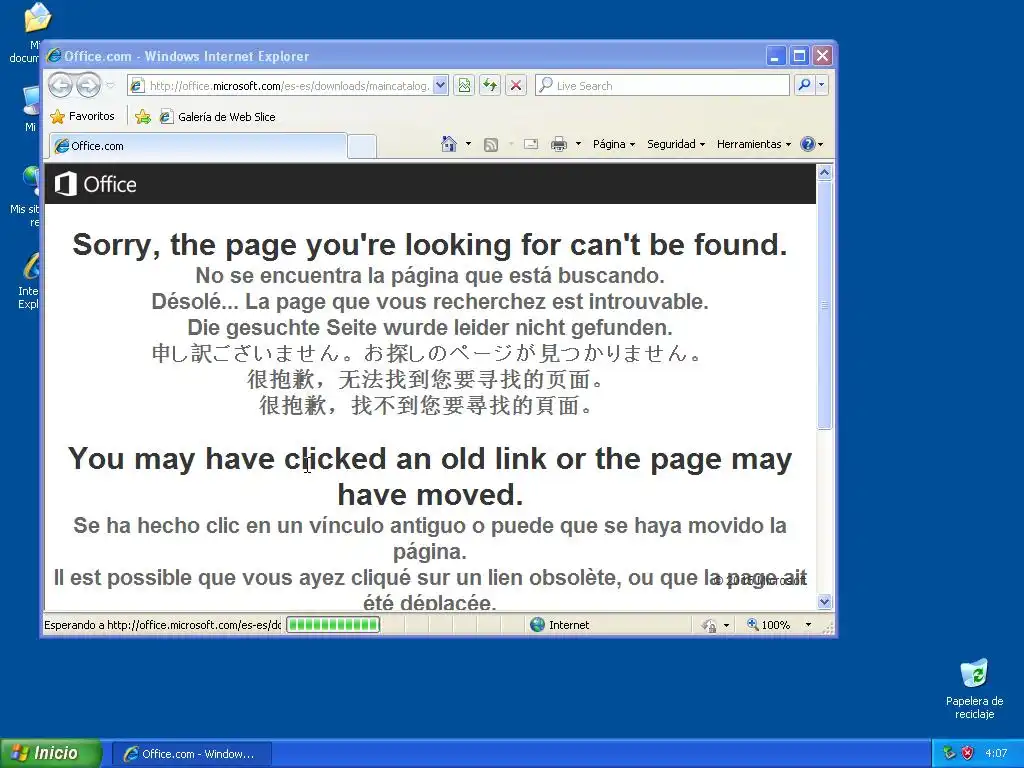The image size is (1024, 768).
Task: Click the green page loading progress bar
Action: pyautogui.click(x=333, y=625)
